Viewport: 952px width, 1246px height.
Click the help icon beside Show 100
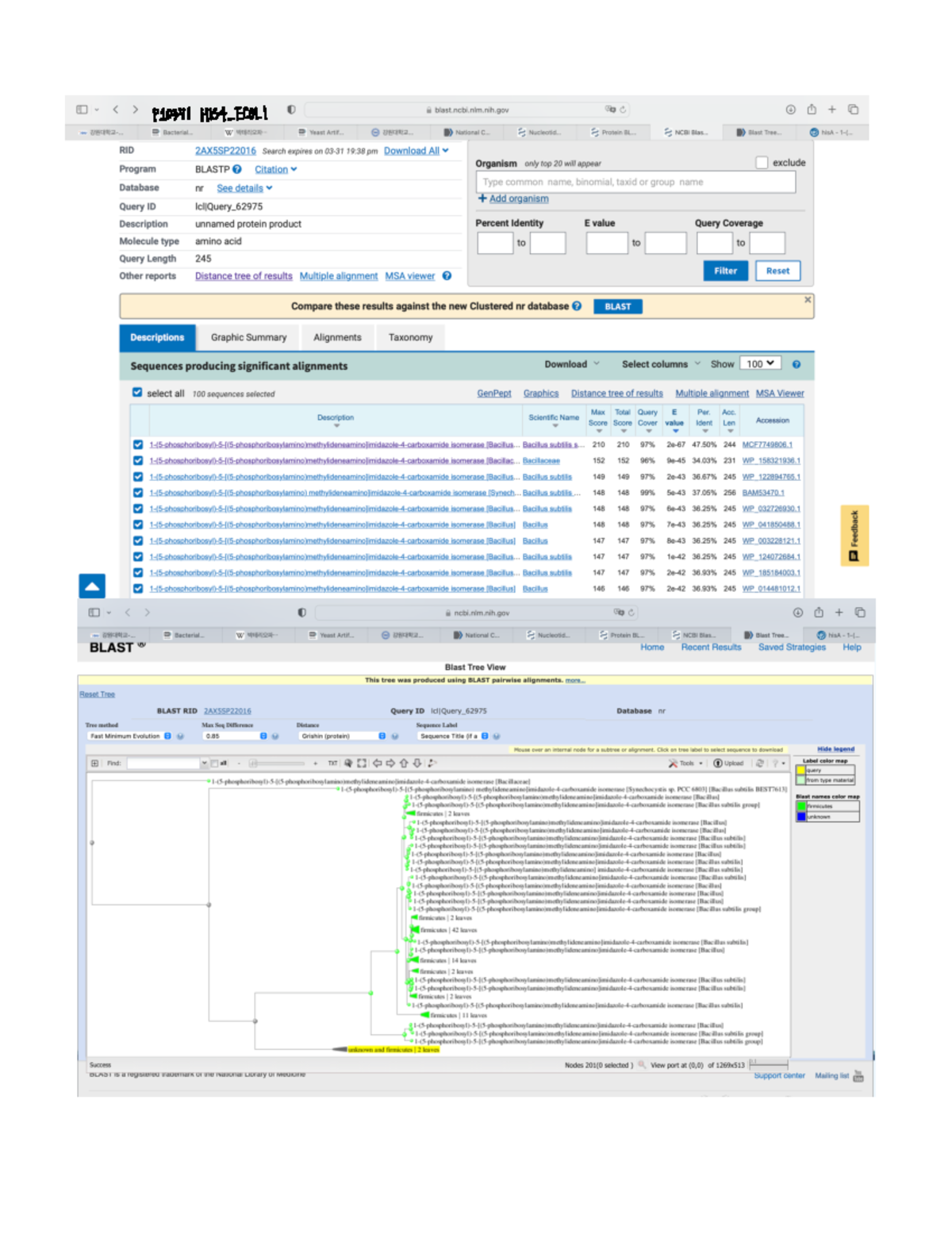click(x=796, y=364)
